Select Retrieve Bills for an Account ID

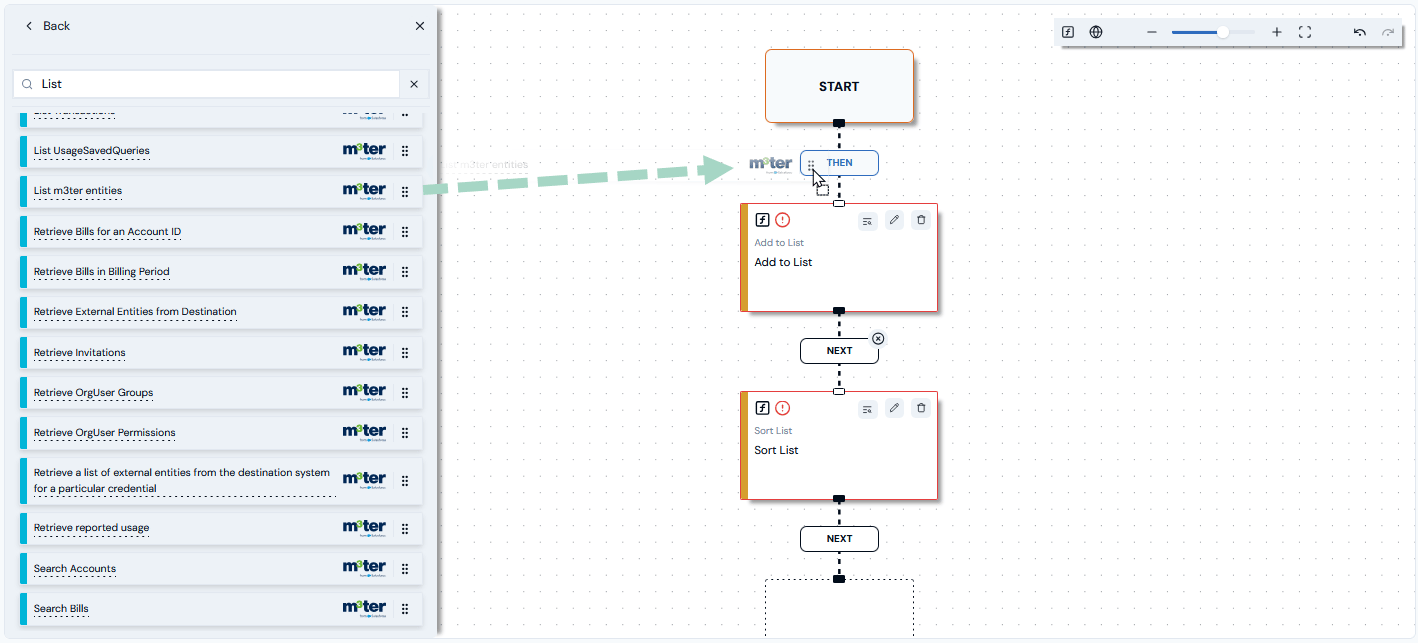220,232
